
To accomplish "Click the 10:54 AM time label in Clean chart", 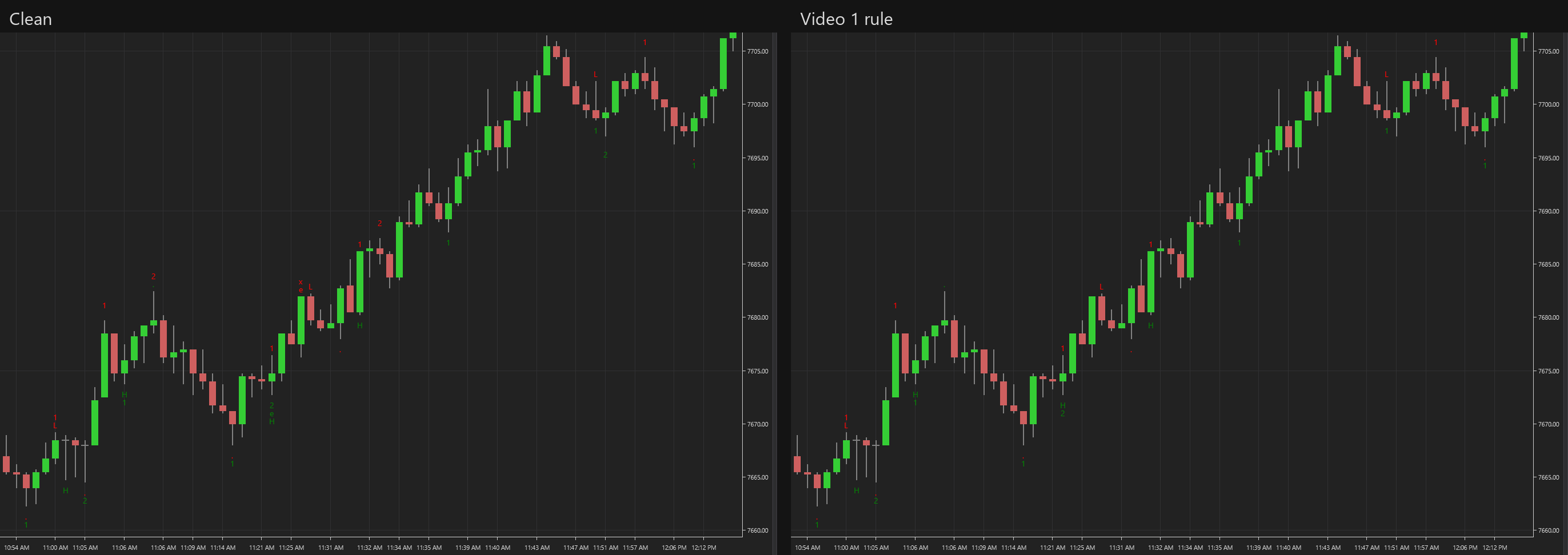I will click(x=16, y=547).
